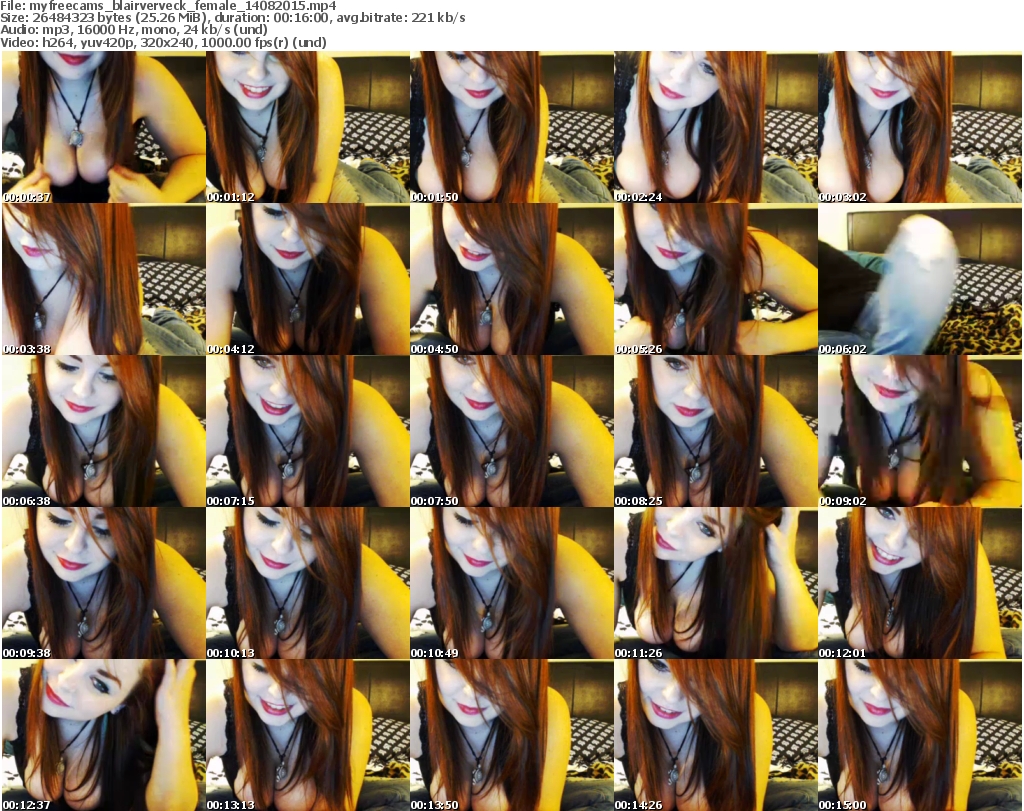Select the 00:06:38 frame

point(104,431)
